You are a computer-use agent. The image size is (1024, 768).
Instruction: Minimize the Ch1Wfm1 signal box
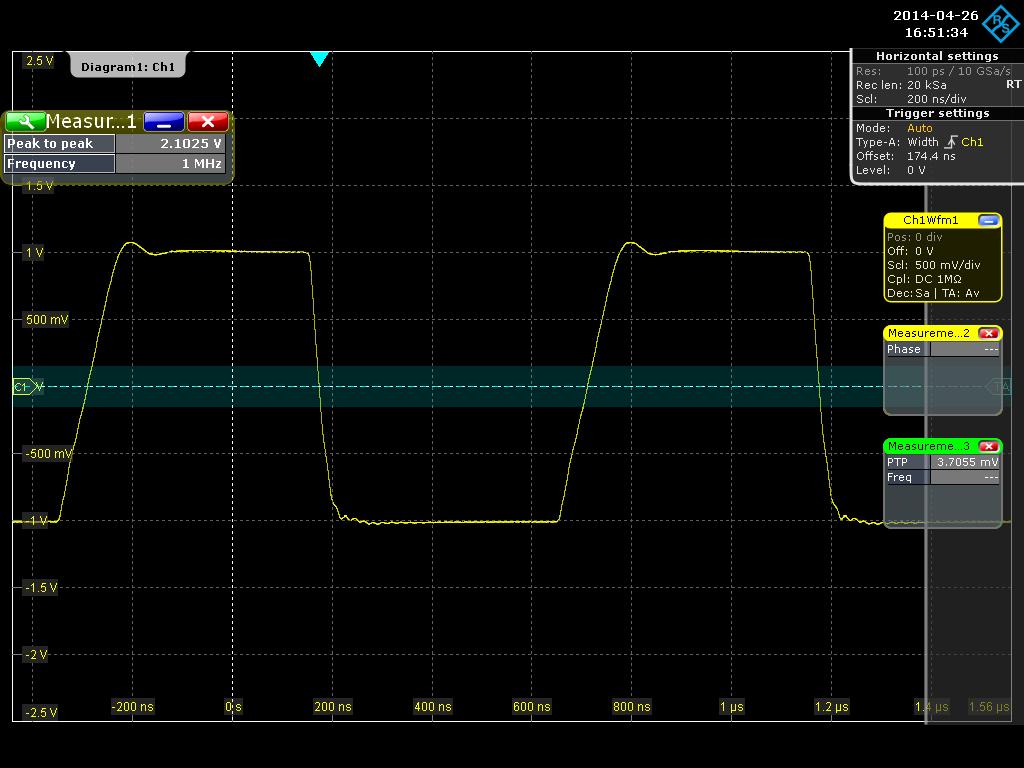989,221
